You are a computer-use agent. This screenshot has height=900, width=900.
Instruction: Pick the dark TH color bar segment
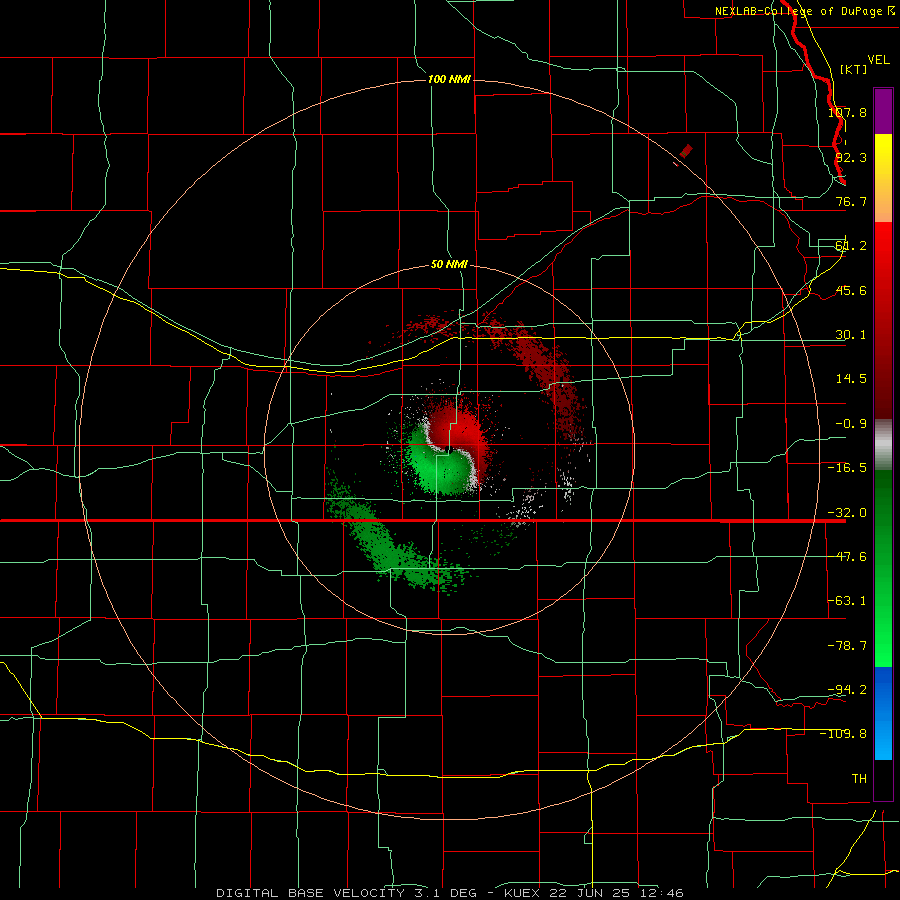[883, 780]
